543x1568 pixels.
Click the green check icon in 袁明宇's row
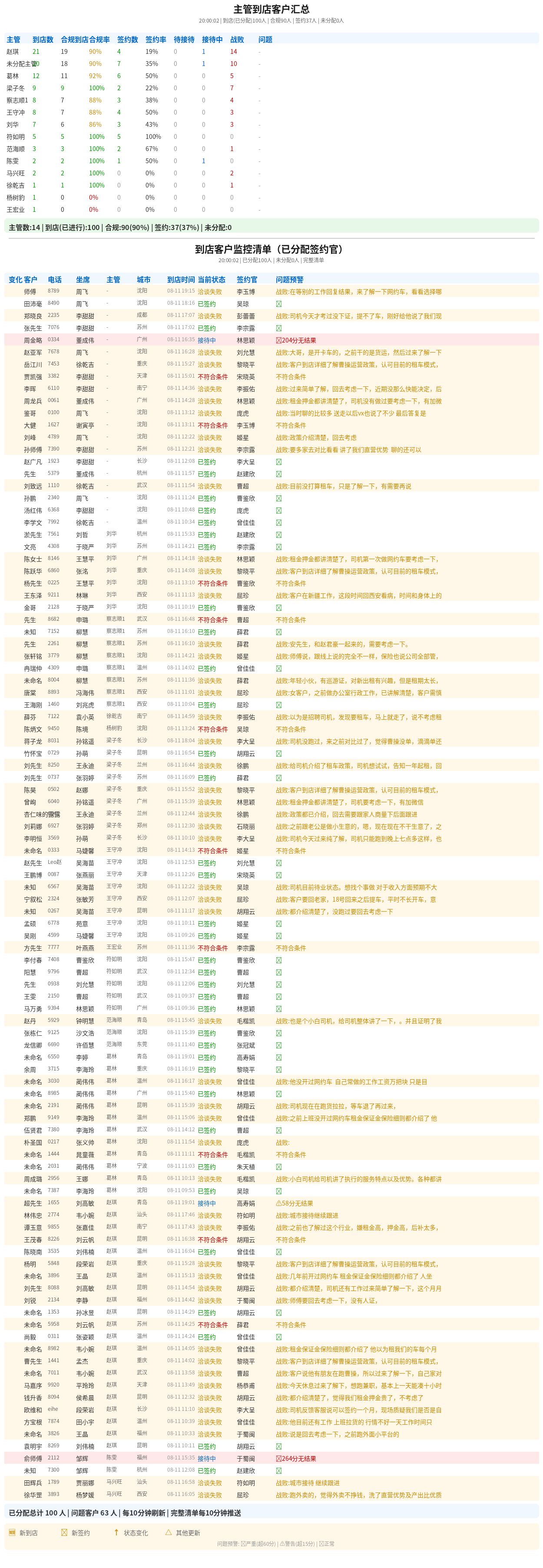pos(279,1446)
